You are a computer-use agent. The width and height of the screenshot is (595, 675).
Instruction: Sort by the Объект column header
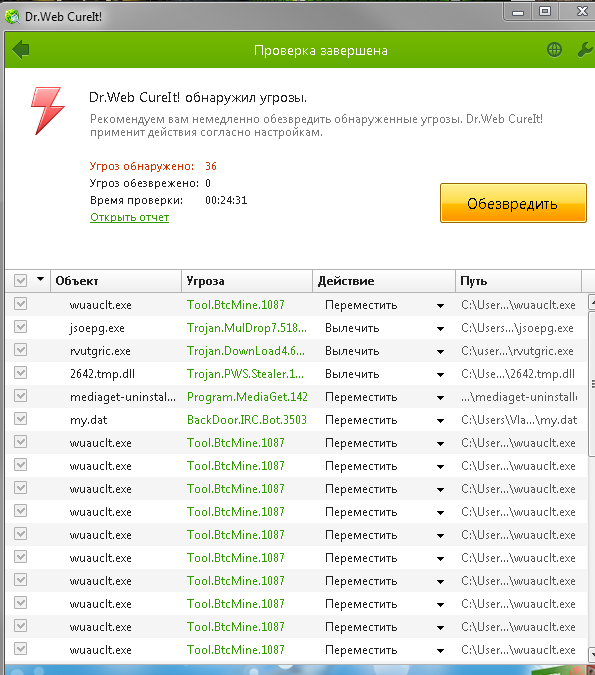click(x=116, y=281)
